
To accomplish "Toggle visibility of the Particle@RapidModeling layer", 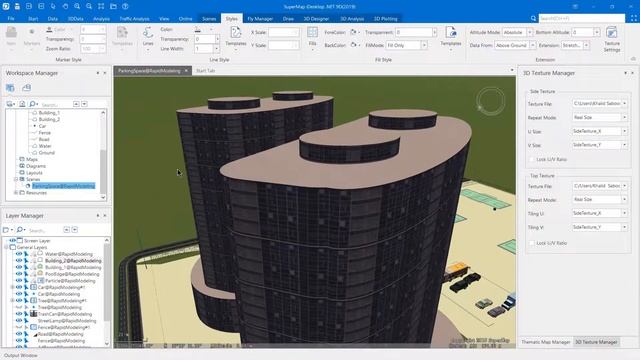I will 19,280.
